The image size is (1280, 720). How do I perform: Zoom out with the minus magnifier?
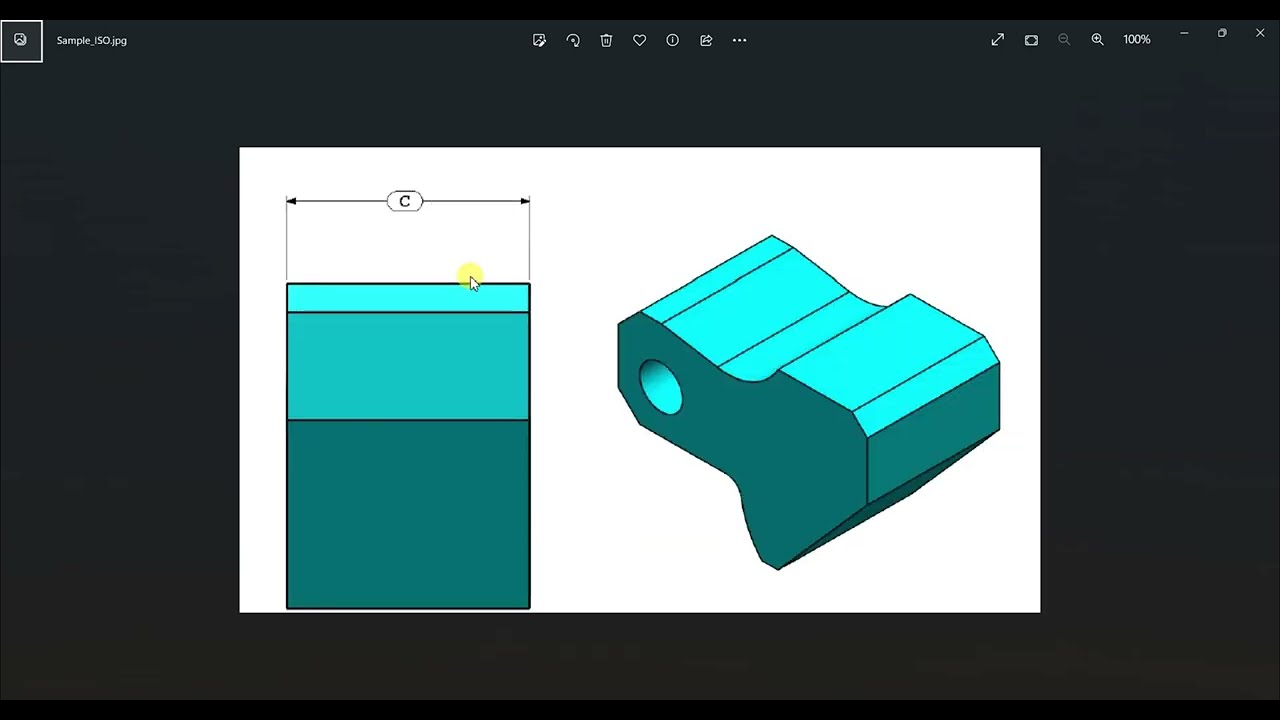[1064, 40]
